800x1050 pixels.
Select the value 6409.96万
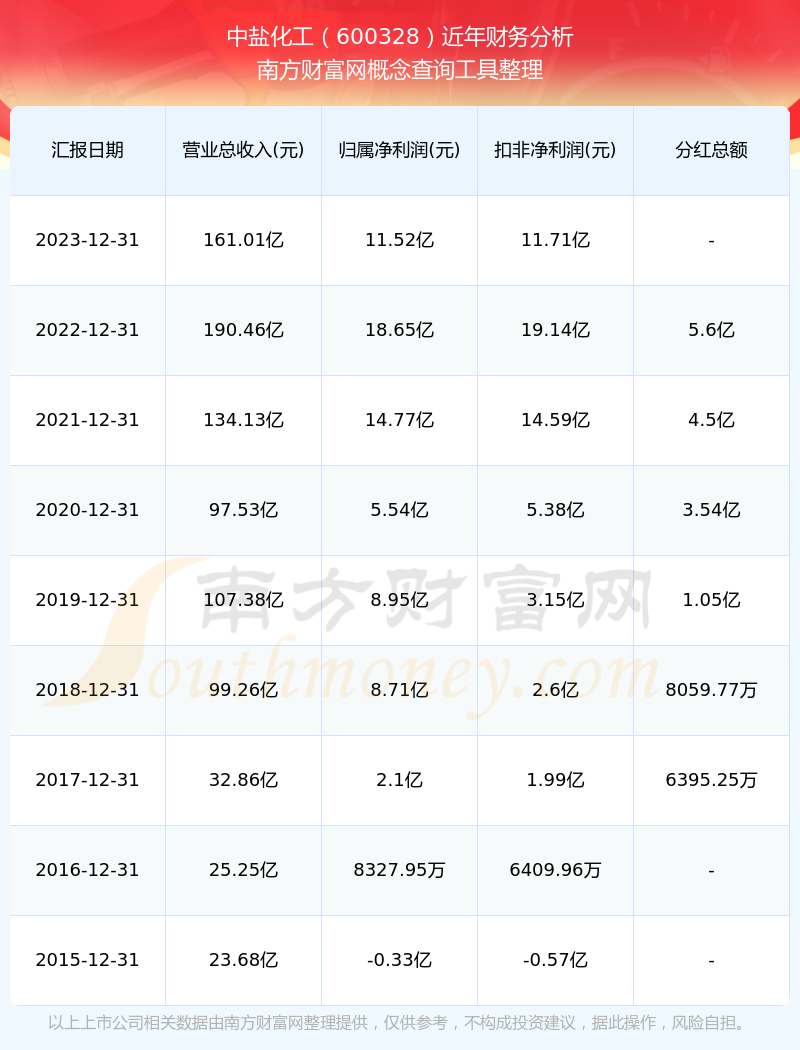point(555,870)
